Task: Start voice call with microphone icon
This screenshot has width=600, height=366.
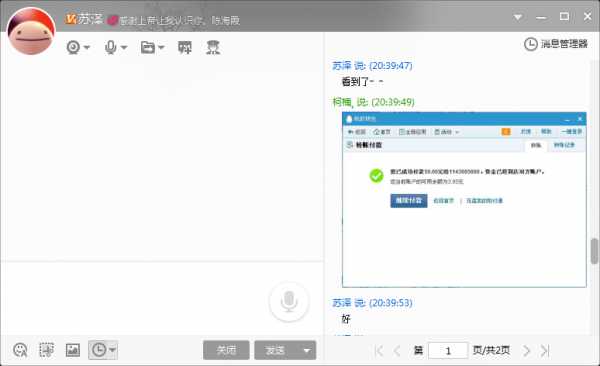Action: 111,47
